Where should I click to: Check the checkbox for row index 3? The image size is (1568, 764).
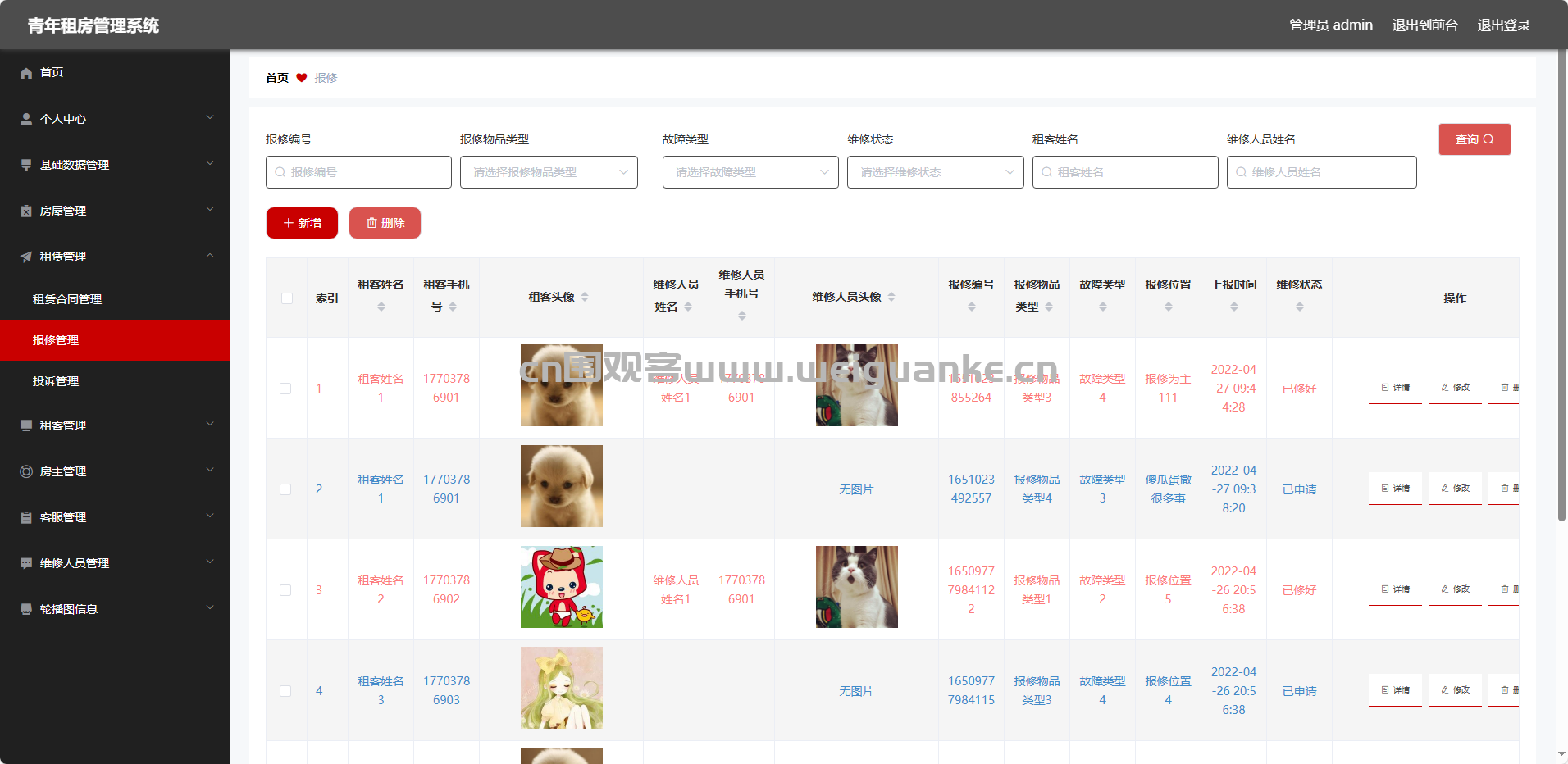[x=285, y=590]
